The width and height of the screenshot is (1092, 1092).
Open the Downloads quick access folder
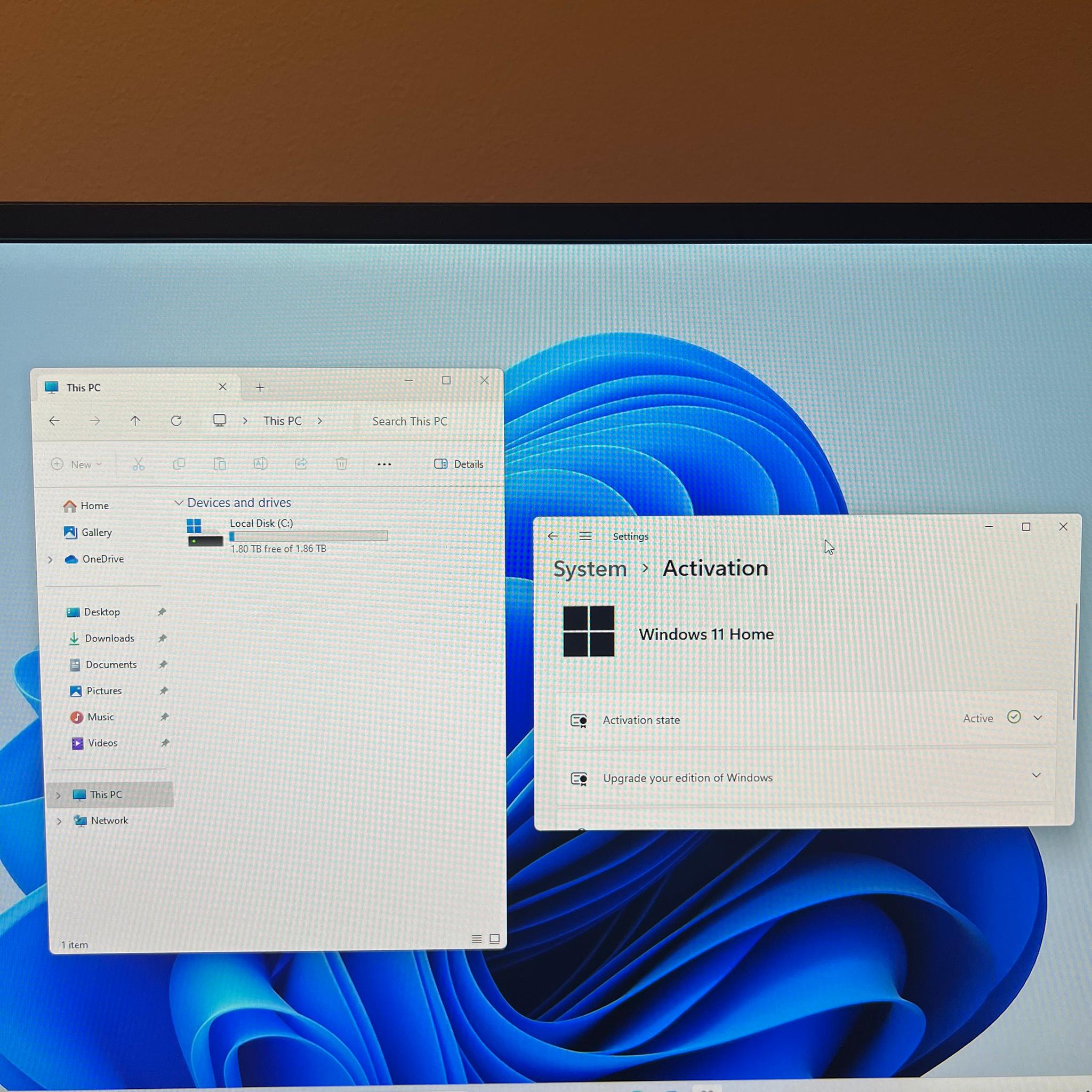pos(101,638)
